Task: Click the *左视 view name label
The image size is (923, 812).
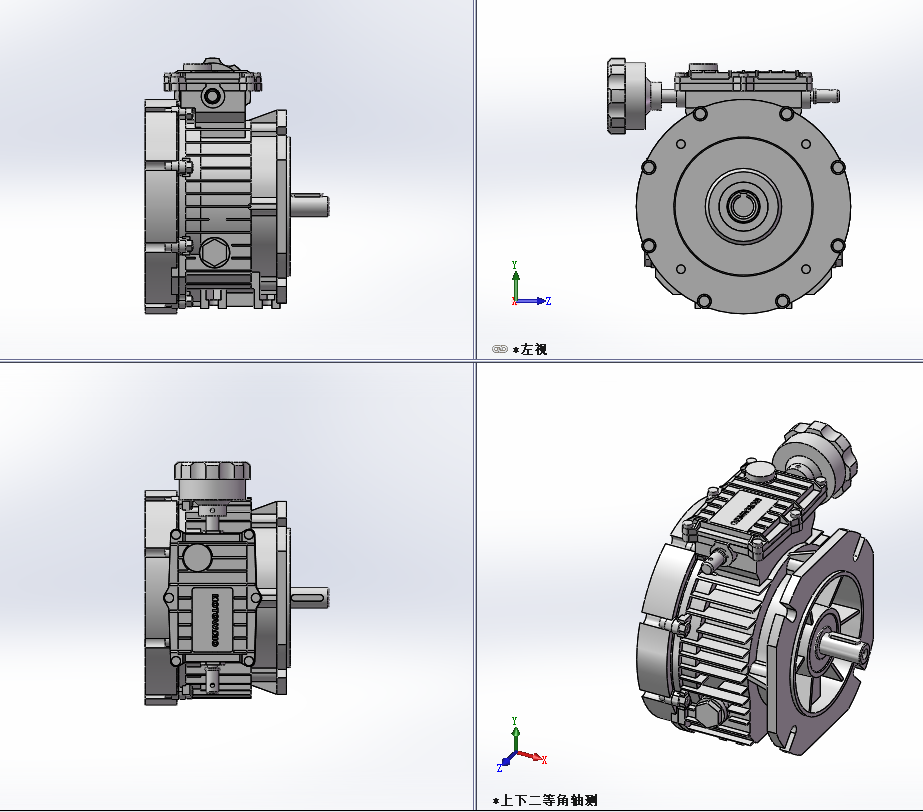Action: click(x=530, y=349)
